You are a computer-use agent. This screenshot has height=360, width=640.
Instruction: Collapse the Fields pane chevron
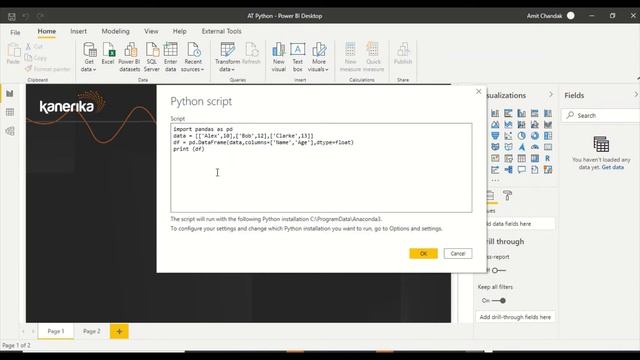pyautogui.click(x=636, y=95)
